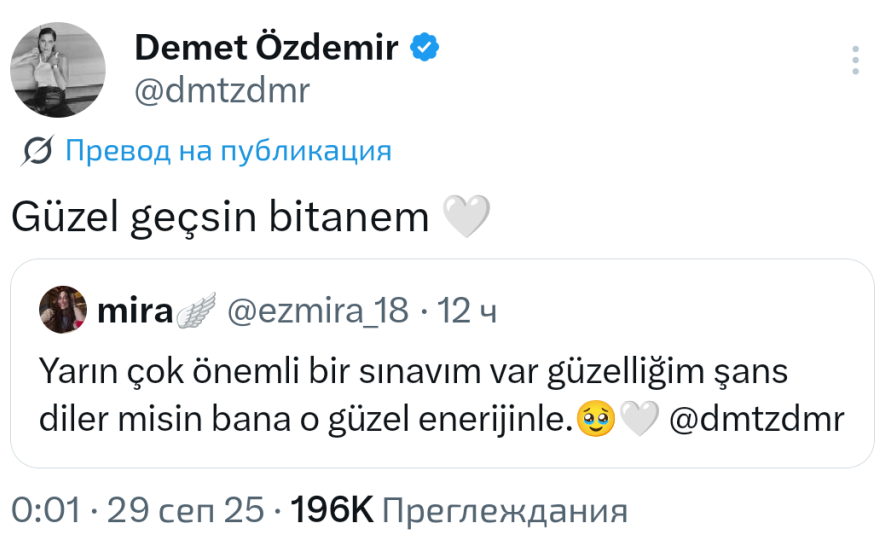Screen dimensions: 880x544
Task: Click the Grok translate icon
Action: (x=38, y=151)
